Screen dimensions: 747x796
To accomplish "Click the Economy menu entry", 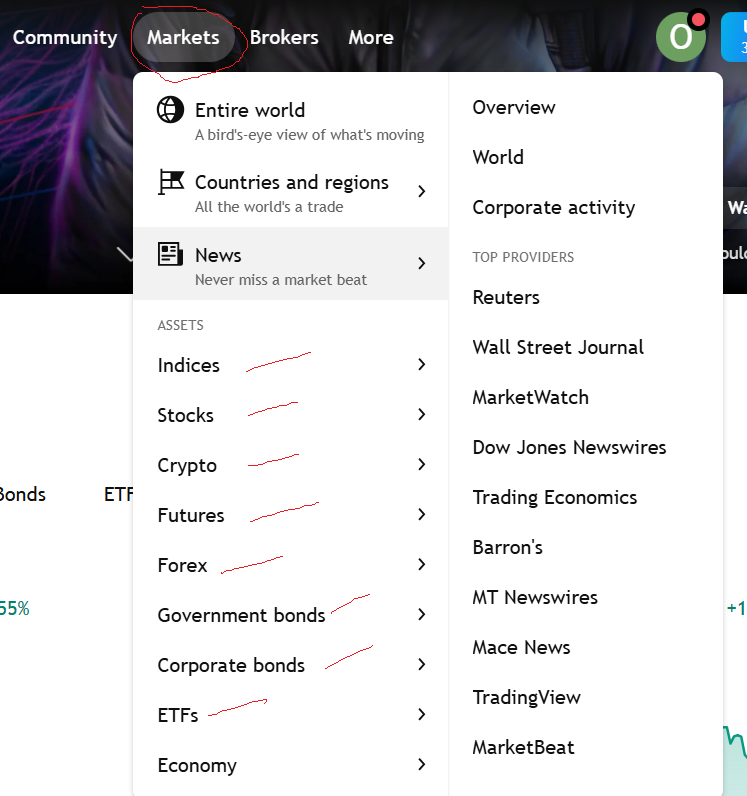I will (197, 765).
